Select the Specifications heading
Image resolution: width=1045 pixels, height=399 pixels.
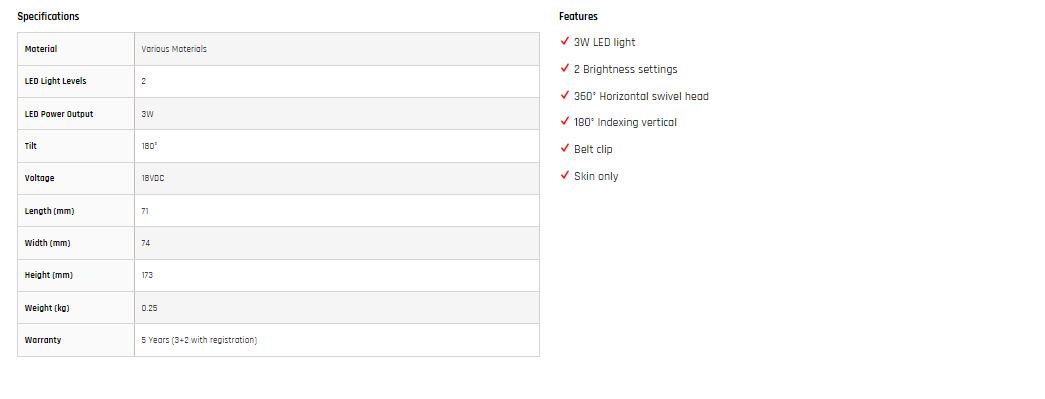coord(48,16)
